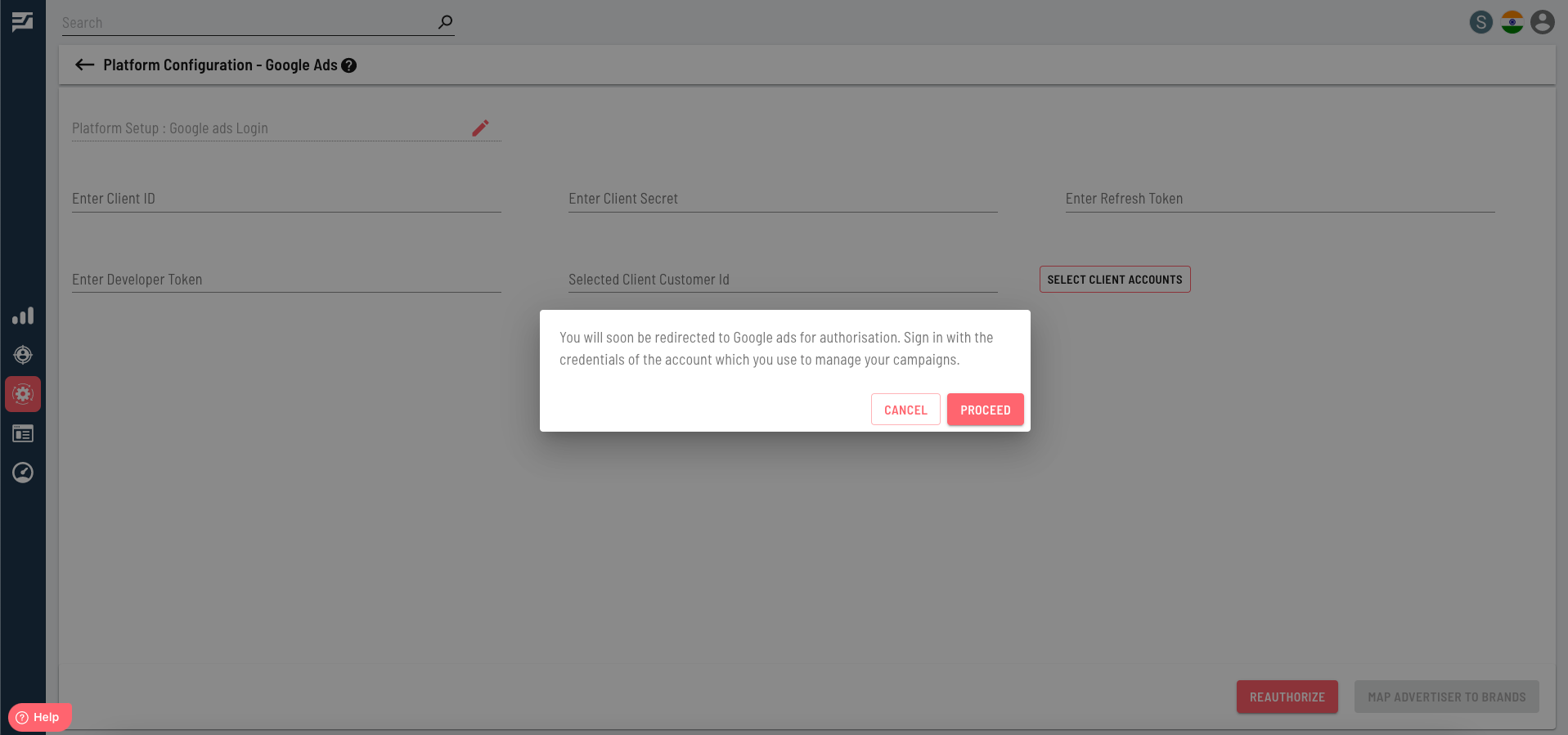Viewport: 1568px width, 735px height.
Task: Focus the Enter Developer Token field
Action: pos(286,280)
